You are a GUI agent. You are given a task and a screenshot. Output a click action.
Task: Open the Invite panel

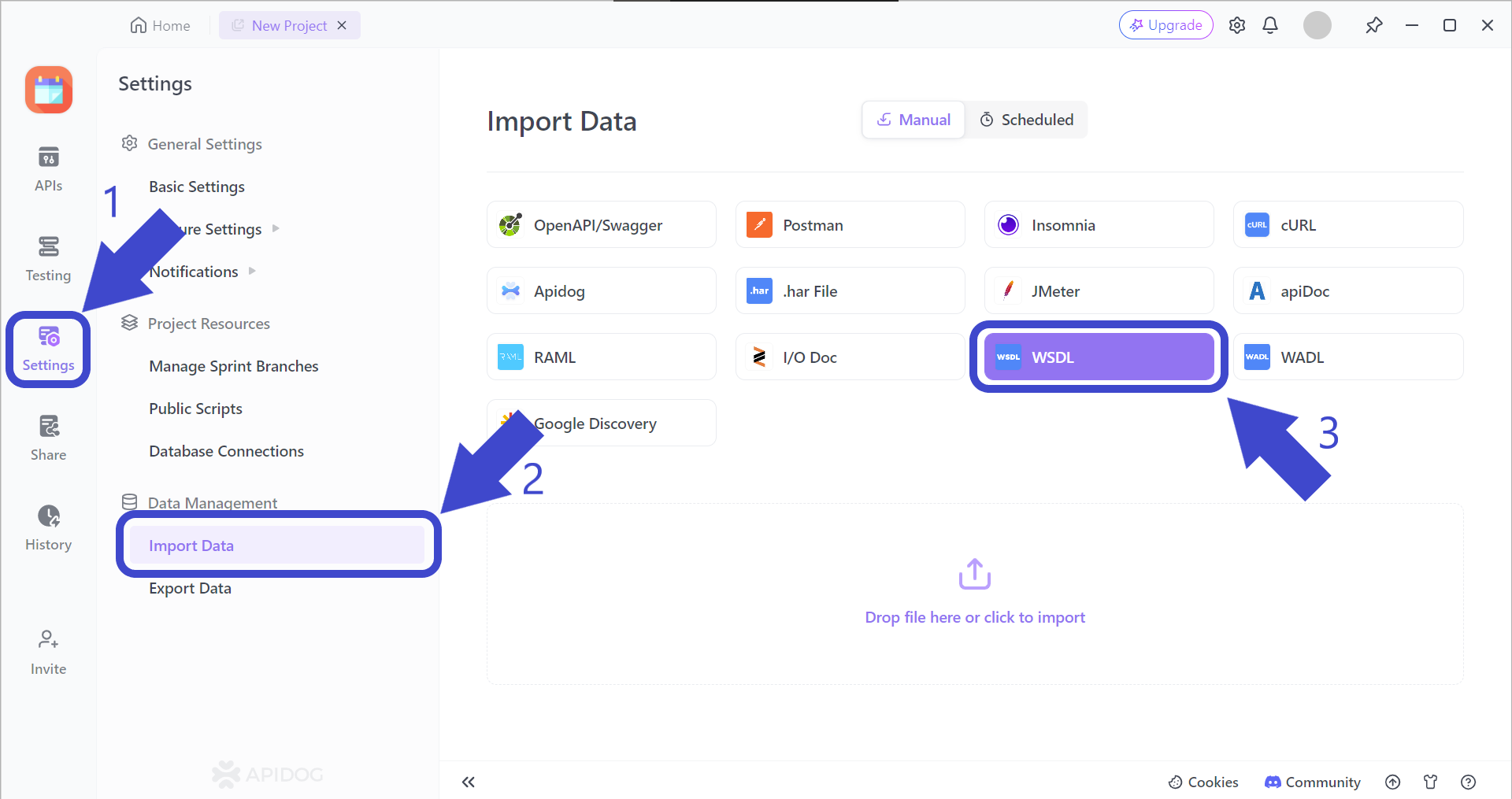click(48, 652)
